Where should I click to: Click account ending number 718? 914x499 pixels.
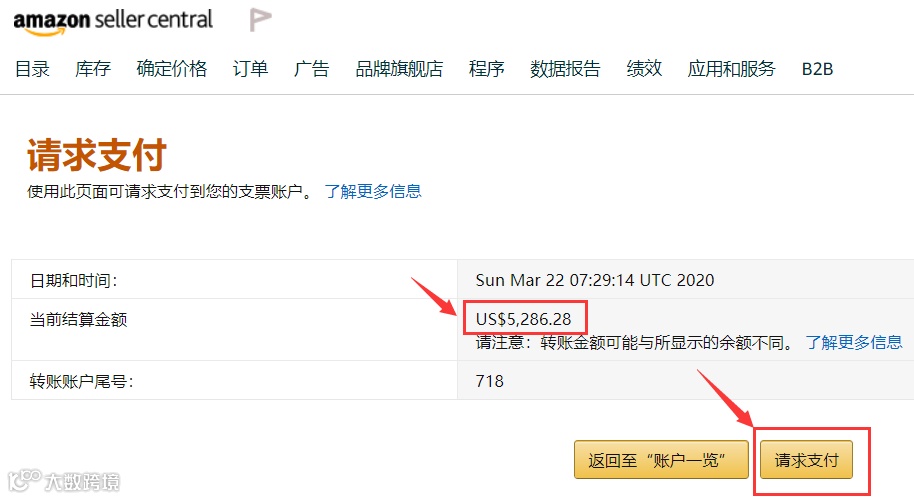coord(490,381)
